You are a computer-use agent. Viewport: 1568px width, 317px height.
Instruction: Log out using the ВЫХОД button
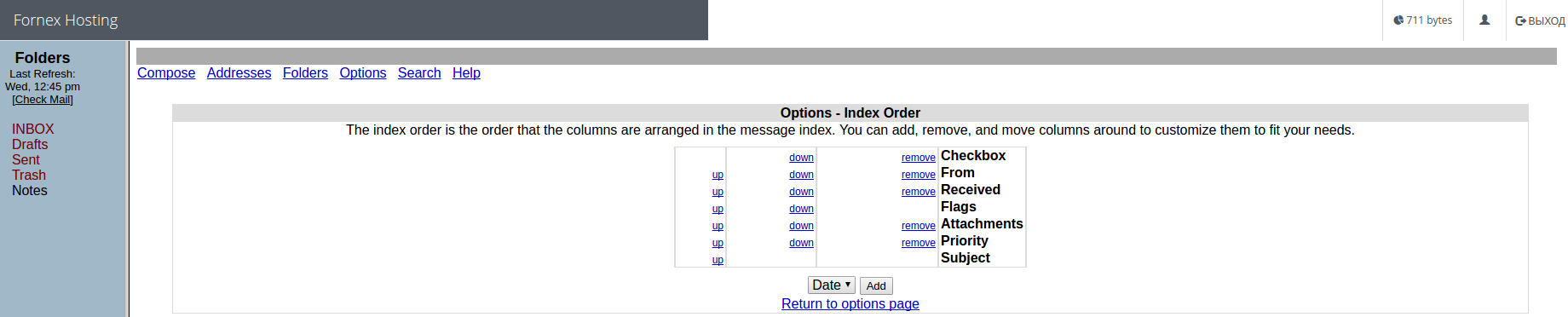1540,20
